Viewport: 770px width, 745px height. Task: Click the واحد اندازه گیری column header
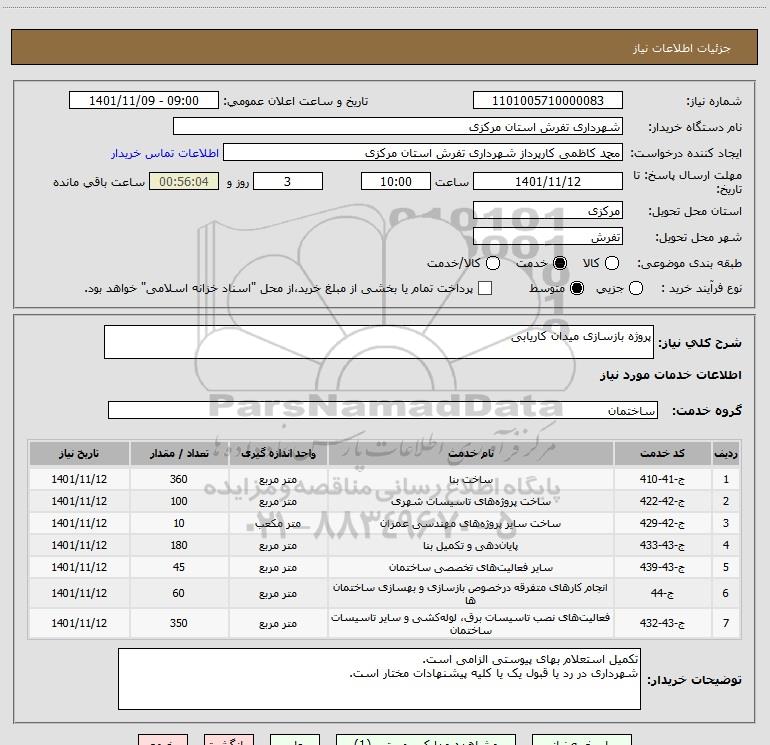point(278,453)
